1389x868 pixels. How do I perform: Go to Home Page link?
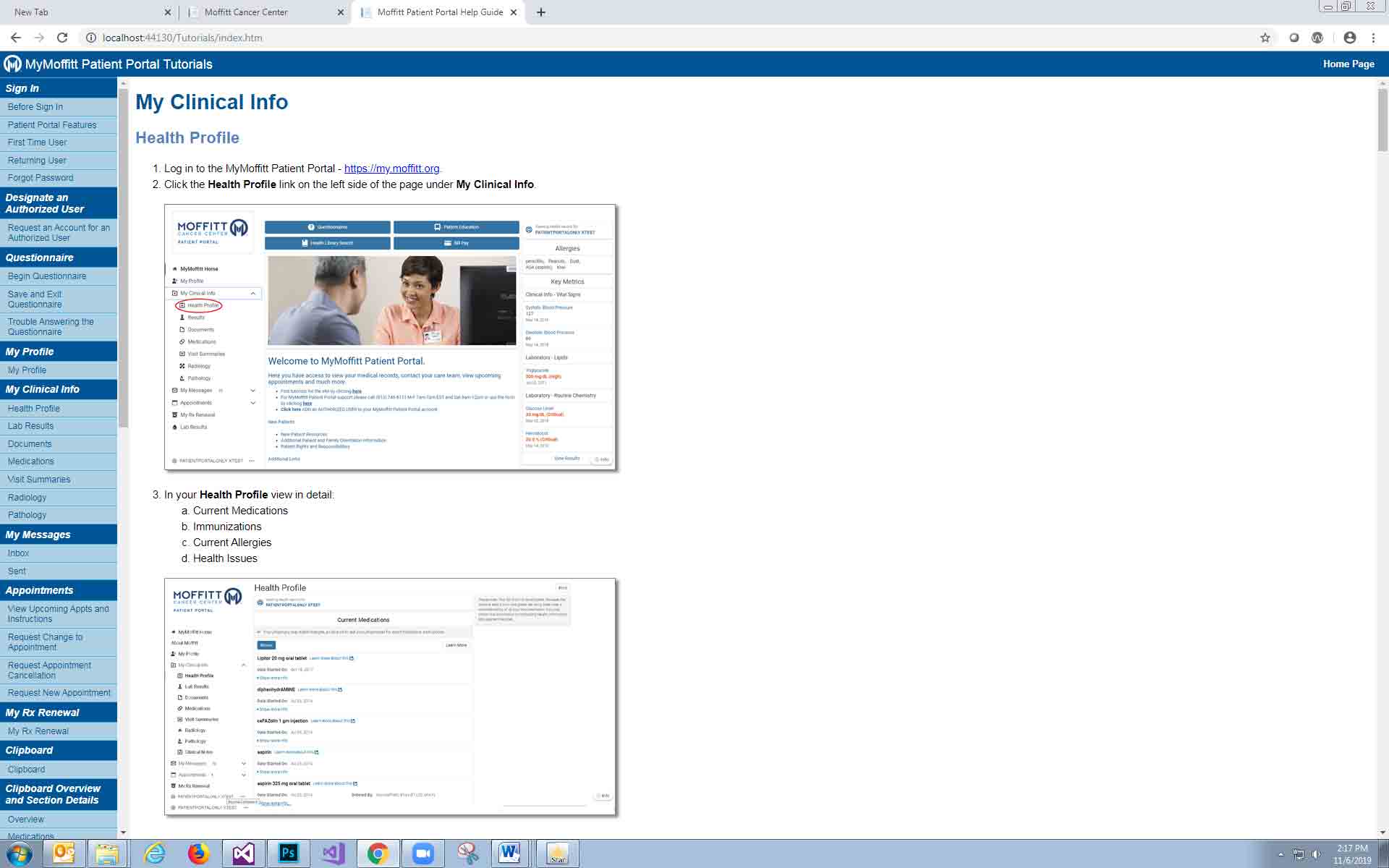[x=1348, y=64]
